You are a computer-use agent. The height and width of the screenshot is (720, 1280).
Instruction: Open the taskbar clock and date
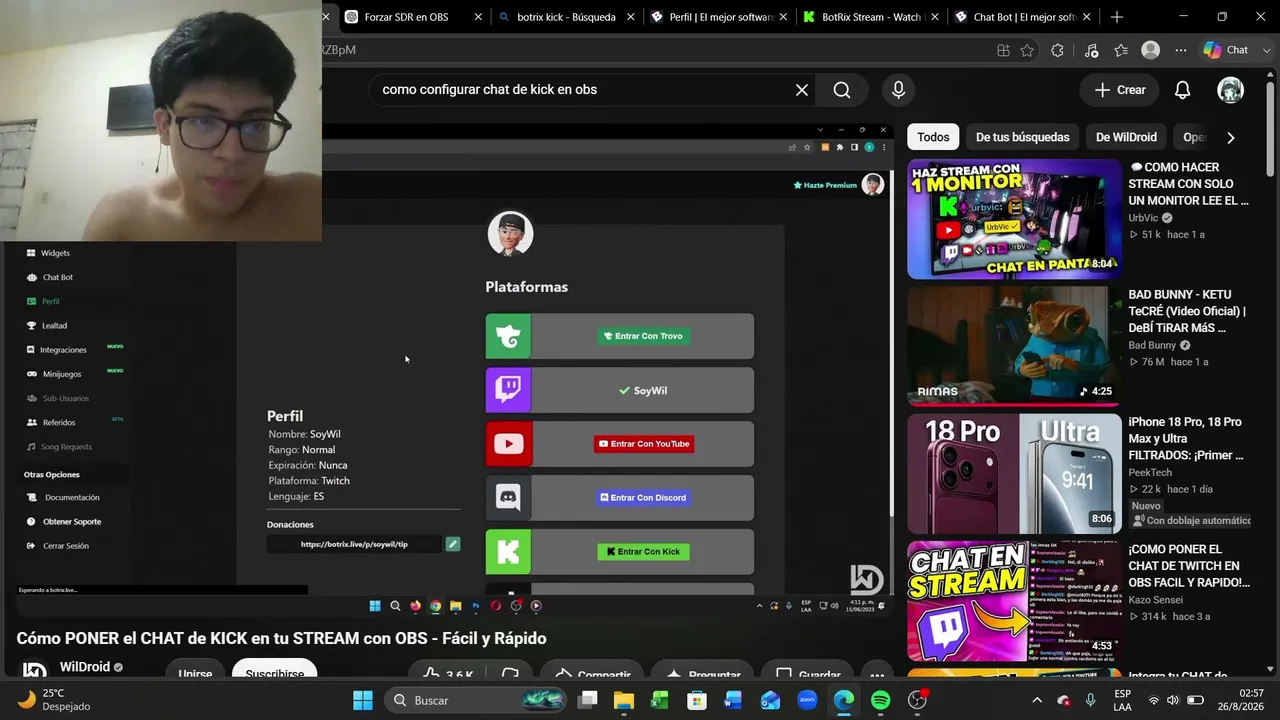point(1242,700)
